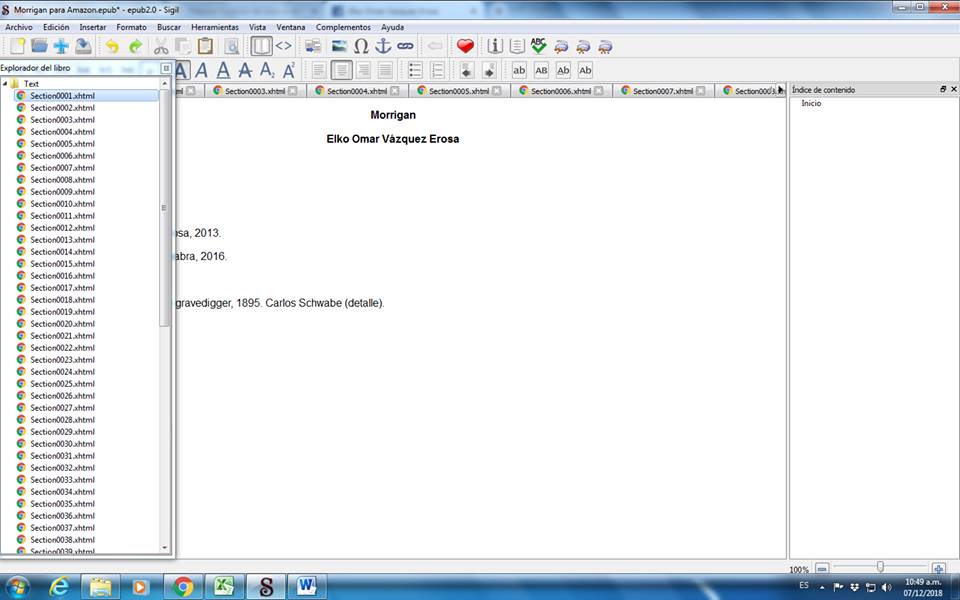Select Section0012.xhtml in the book browser
The height and width of the screenshot is (600, 960).
(x=62, y=228)
